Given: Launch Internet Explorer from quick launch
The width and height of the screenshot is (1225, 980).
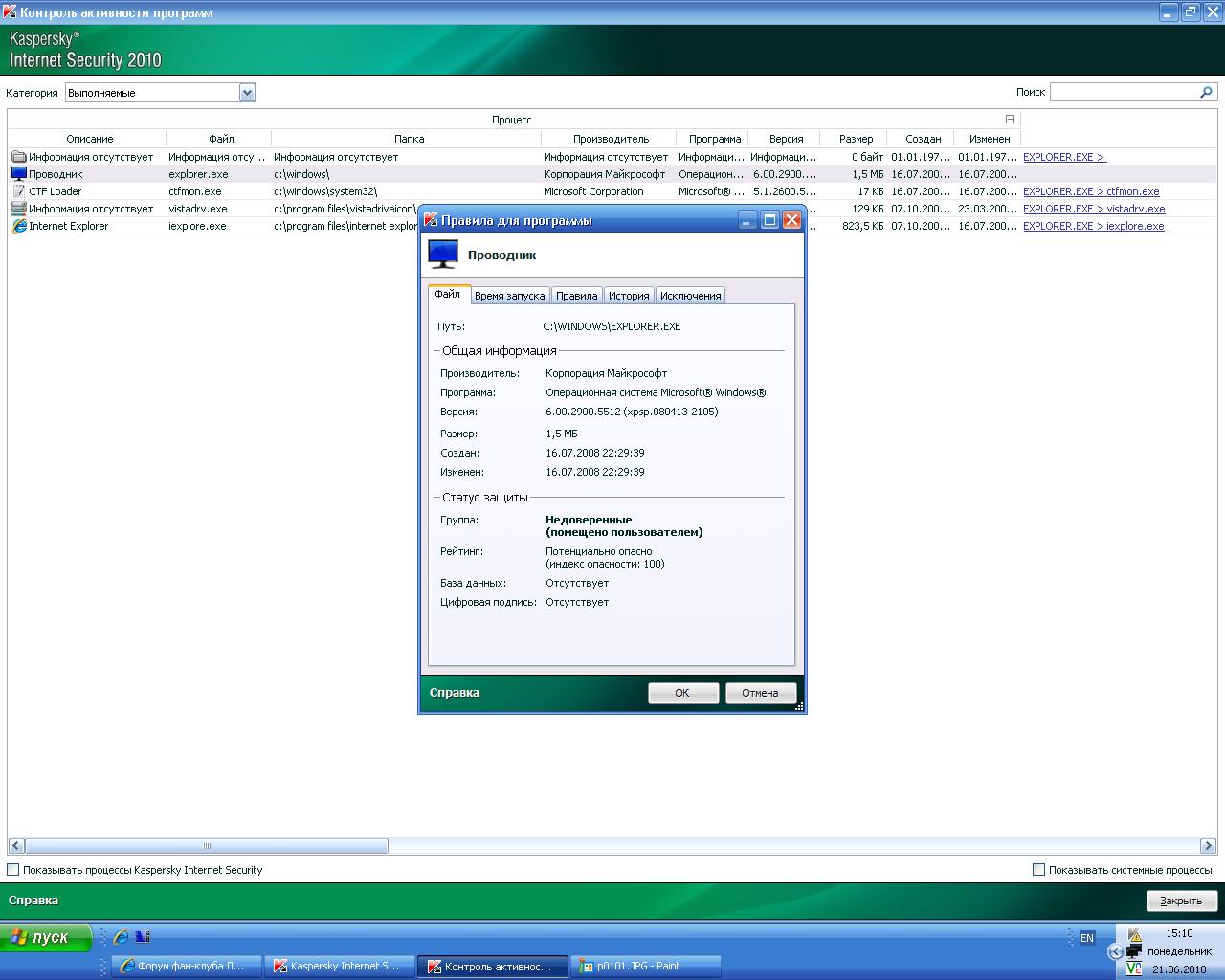Looking at the screenshot, I should pos(121,937).
